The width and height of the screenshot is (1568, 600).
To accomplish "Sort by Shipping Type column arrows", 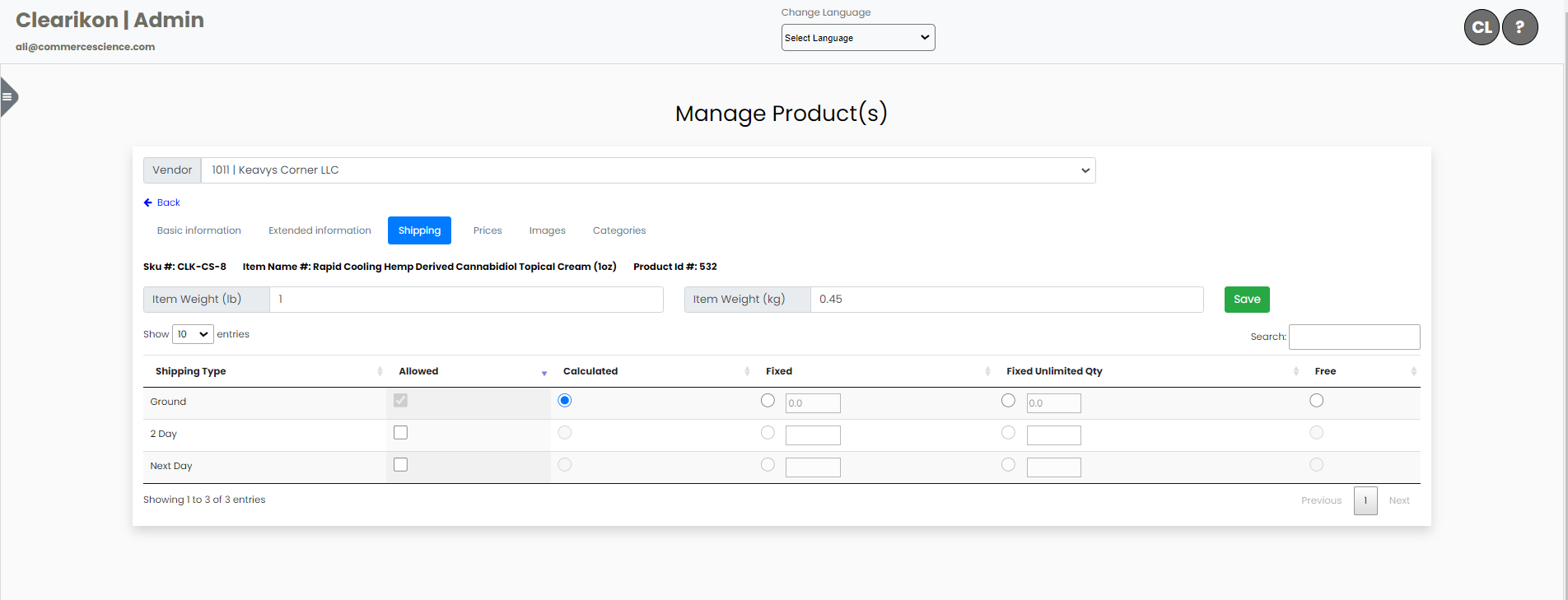I will pyautogui.click(x=380, y=371).
